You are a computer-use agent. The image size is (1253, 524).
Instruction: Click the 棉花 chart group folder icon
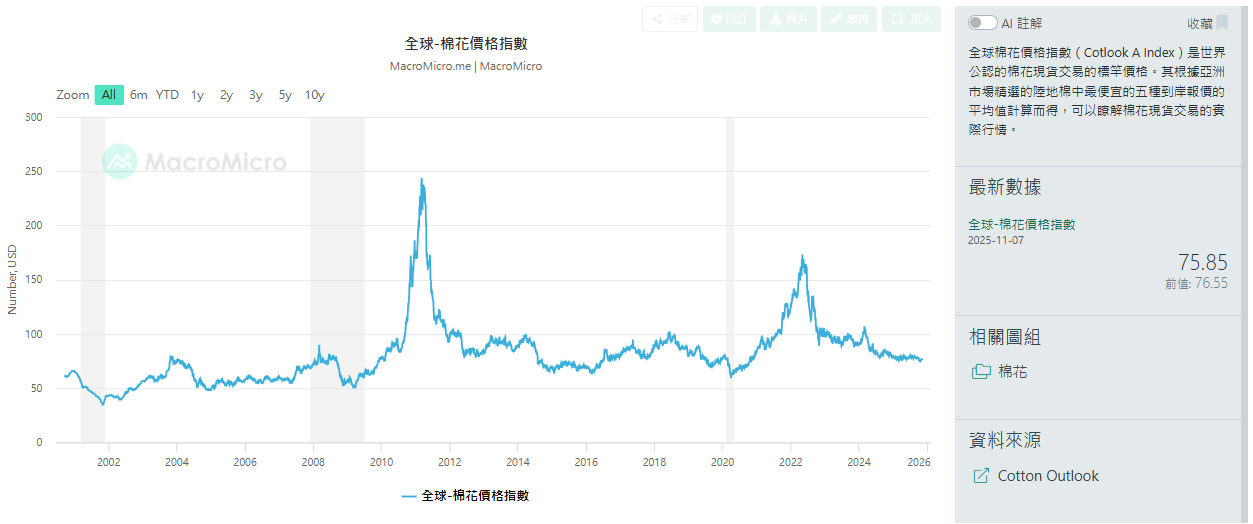click(981, 372)
